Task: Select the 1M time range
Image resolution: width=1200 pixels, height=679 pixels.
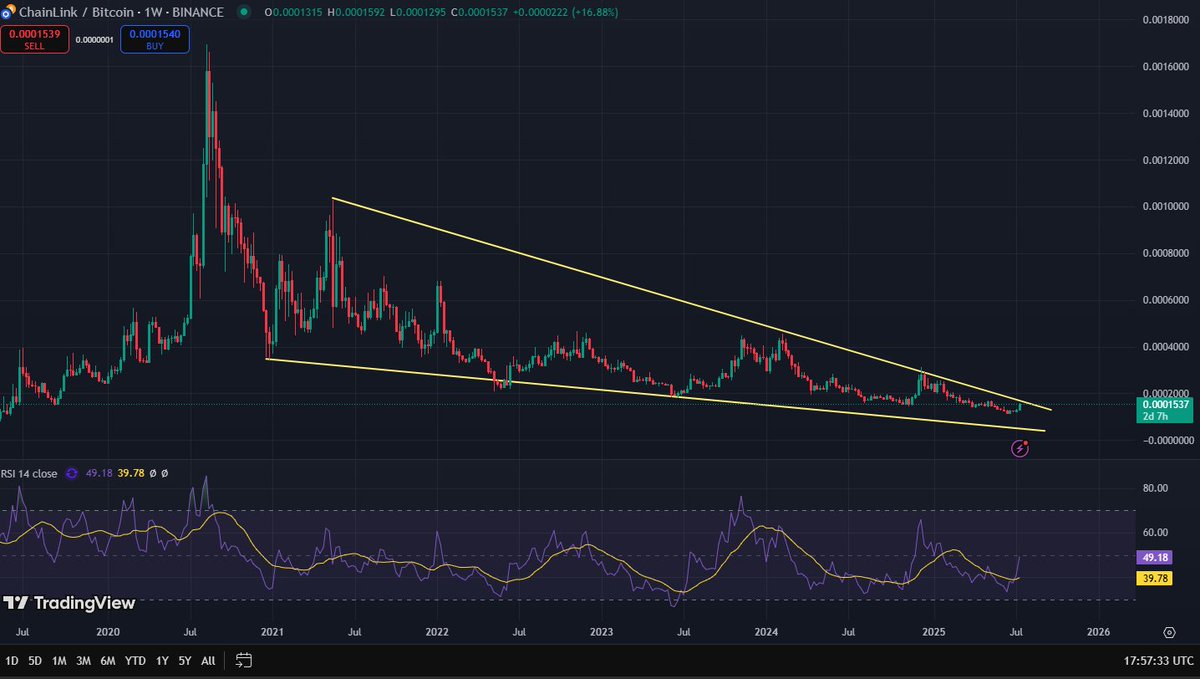Action: (60, 661)
